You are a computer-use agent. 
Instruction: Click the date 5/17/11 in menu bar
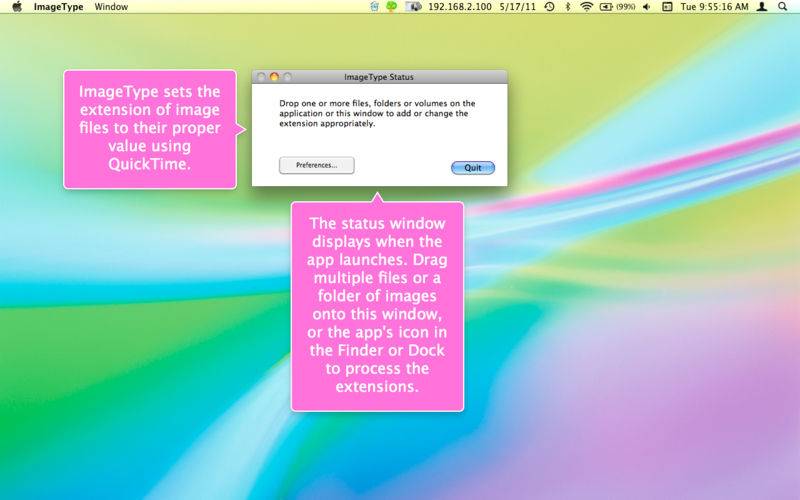coord(517,7)
